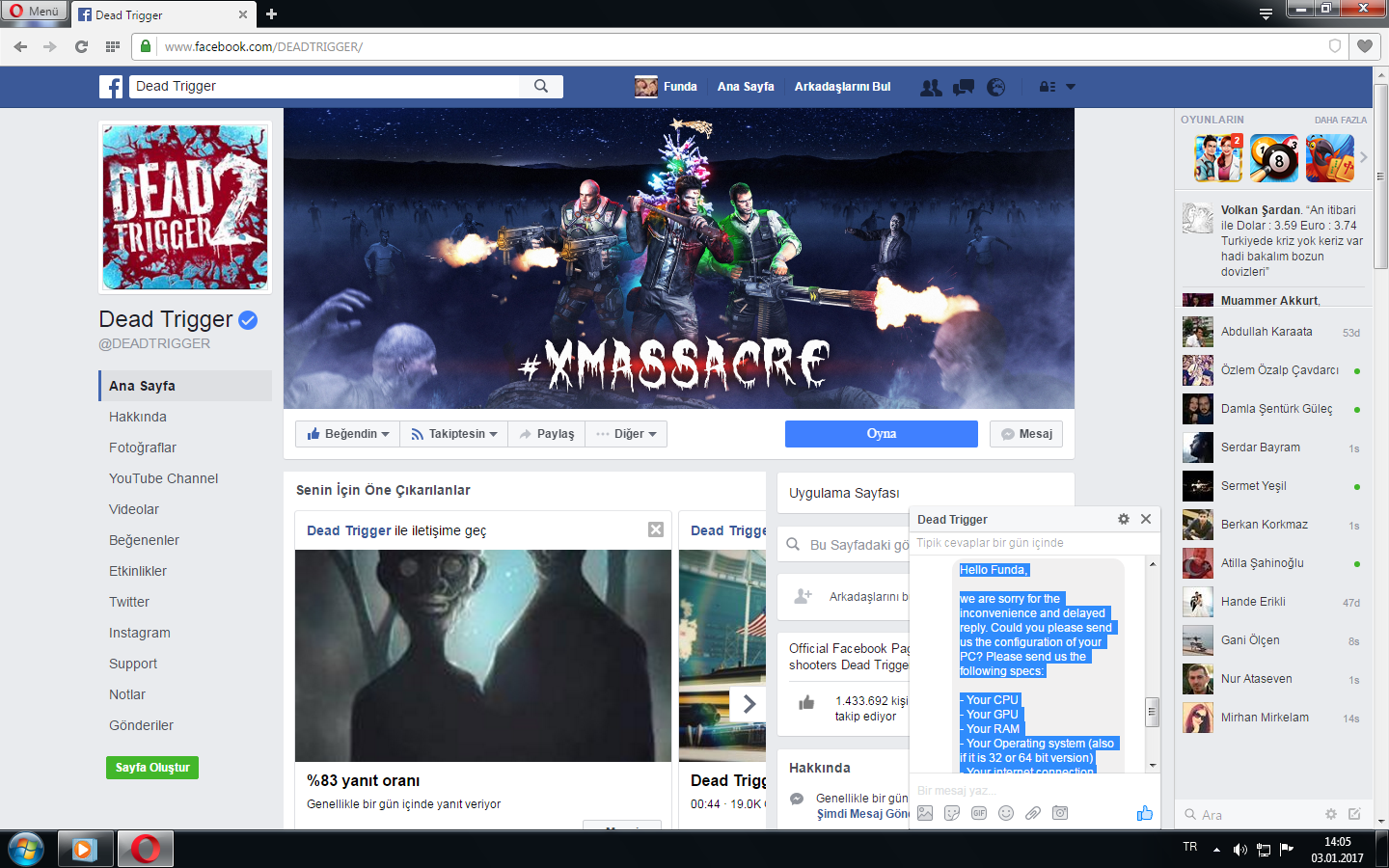Expand the account dropdown arrow
Image resolution: width=1389 pixels, height=868 pixels.
point(1071,87)
